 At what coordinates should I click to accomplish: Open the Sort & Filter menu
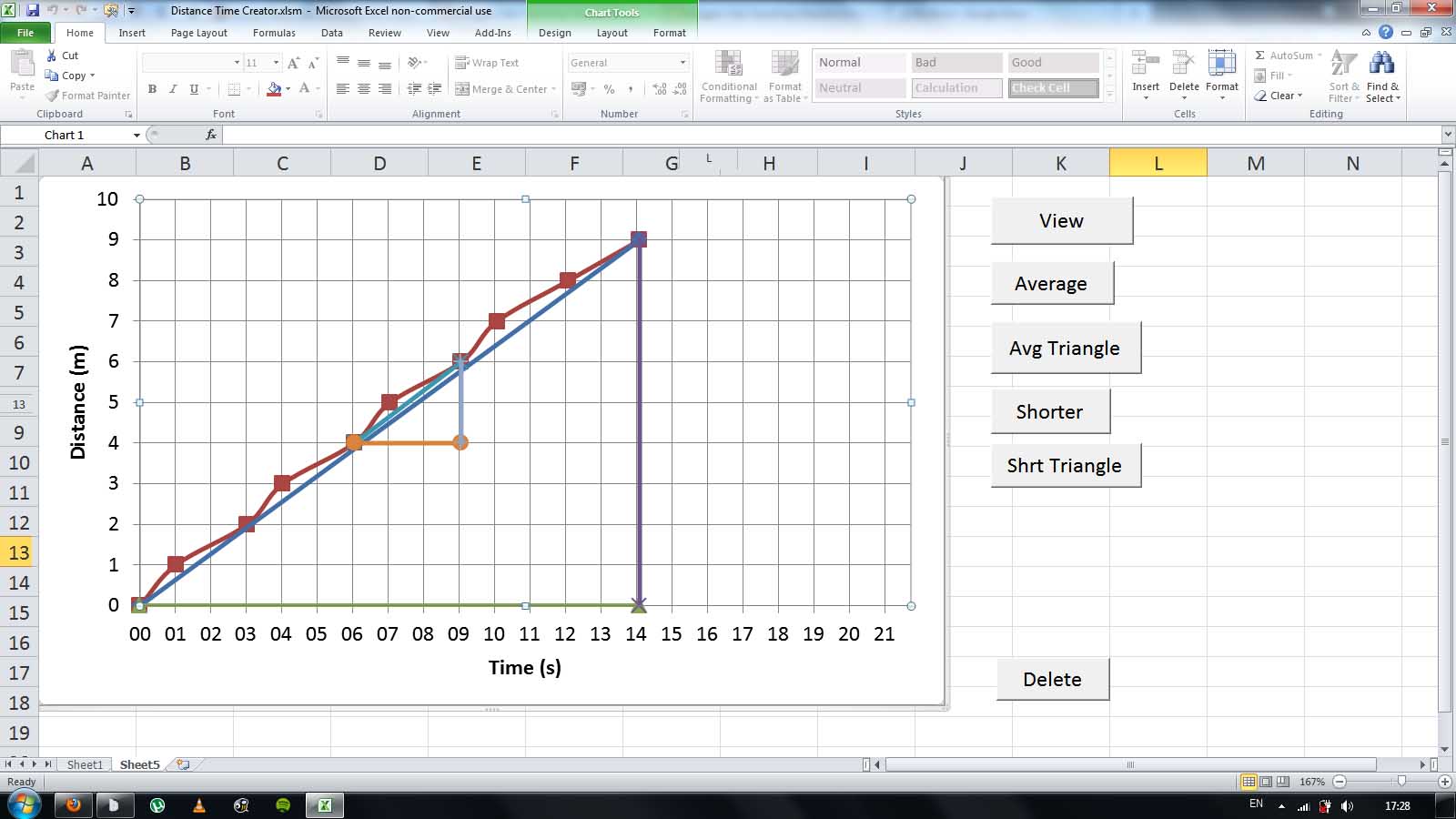[x=1343, y=76]
